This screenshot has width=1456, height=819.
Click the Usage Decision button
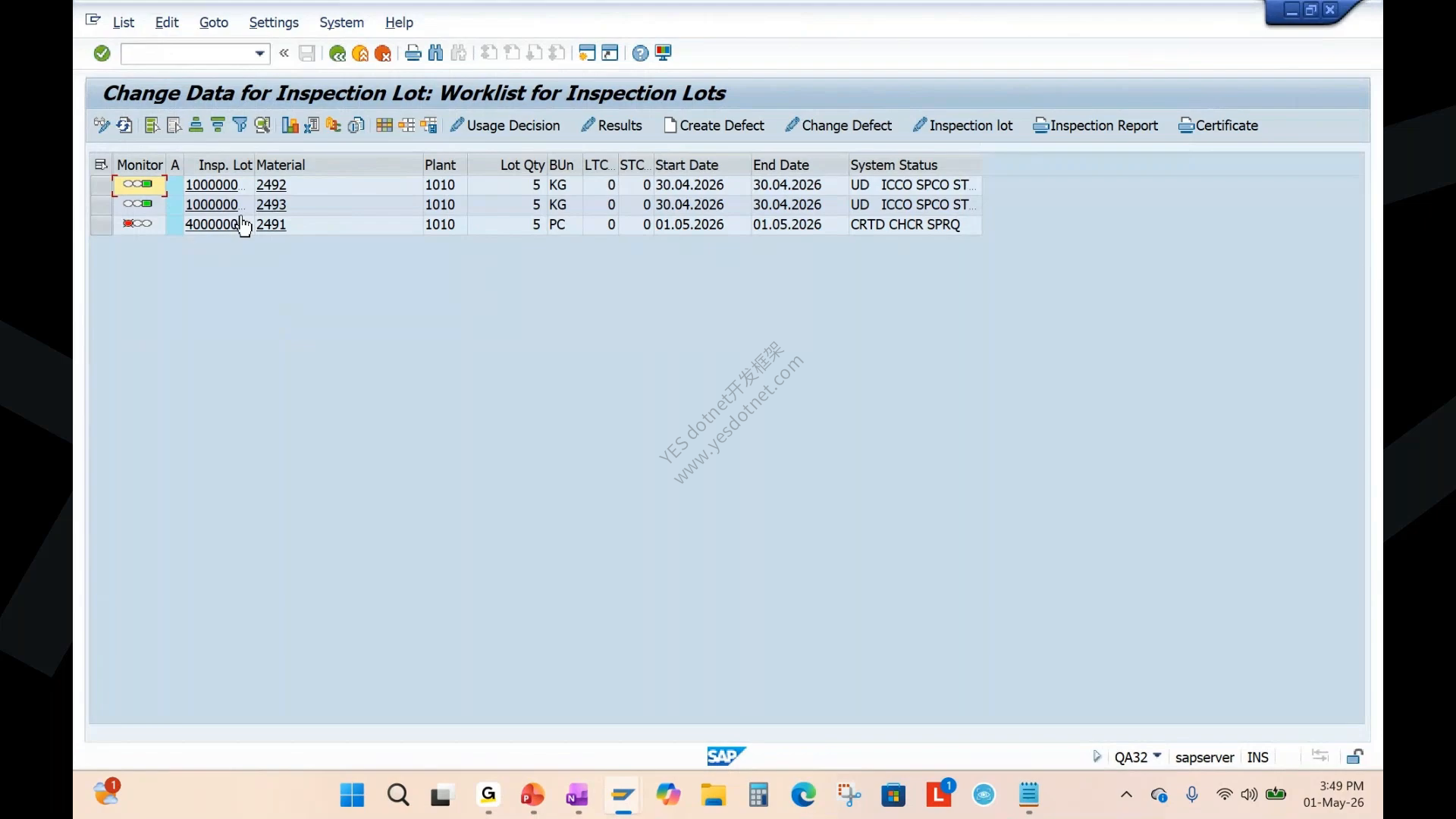[505, 126]
